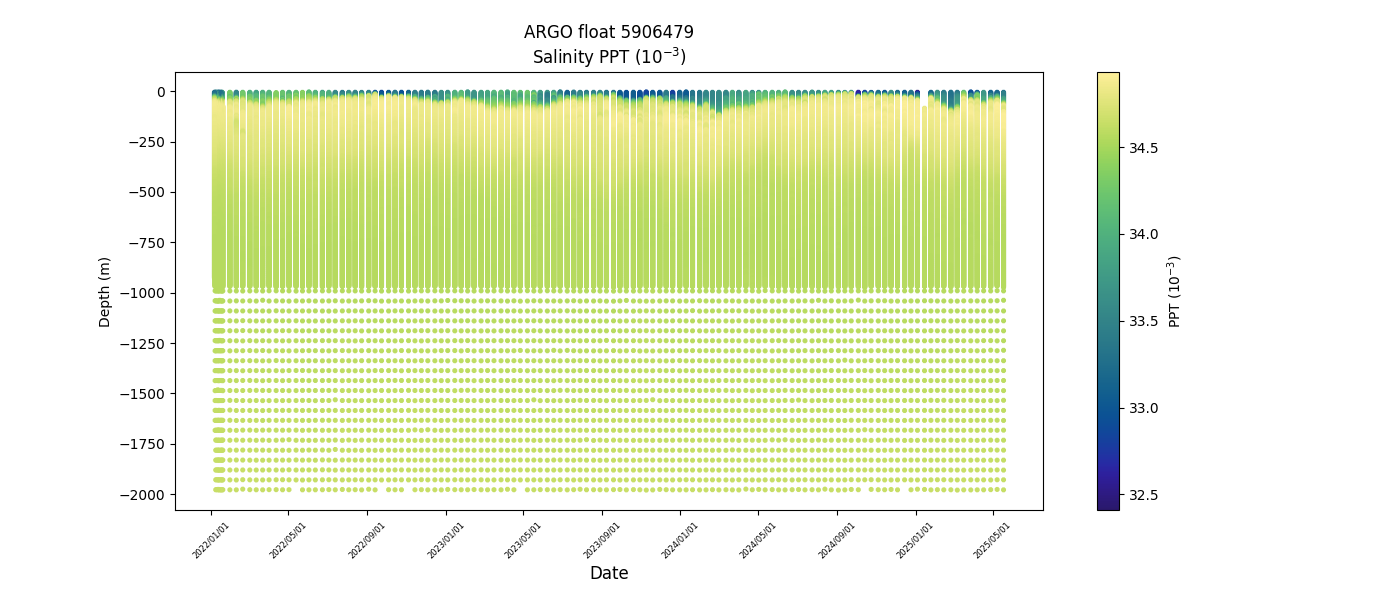This screenshot has width=1400, height=600.
Task: Select the 33.0 colorbar tick label
Action: click(1144, 408)
